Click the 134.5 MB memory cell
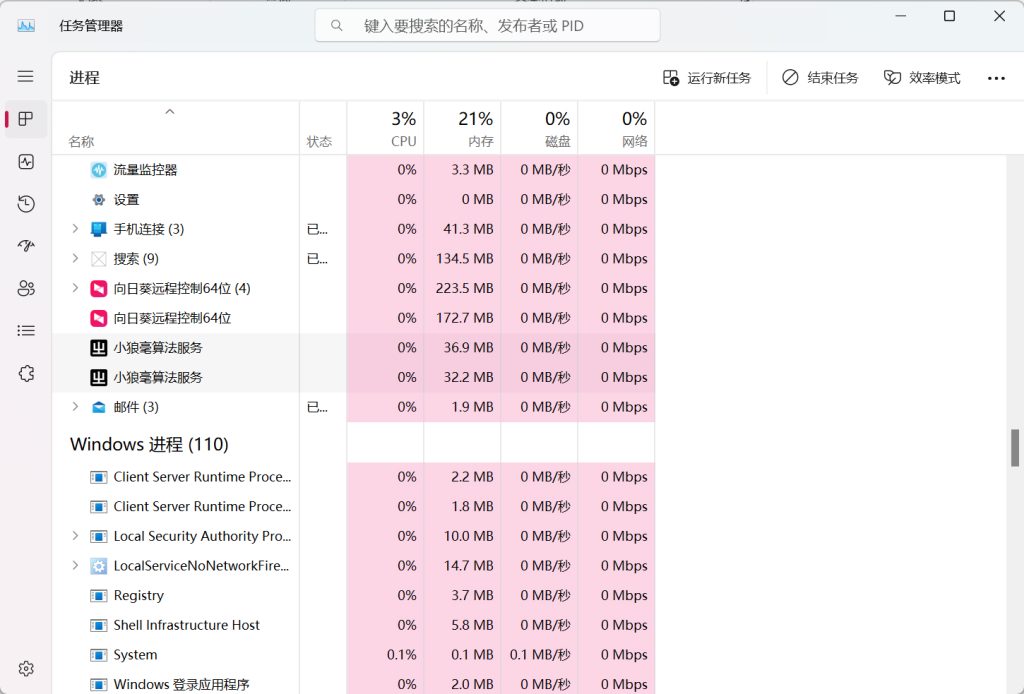1024x694 pixels. click(x=464, y=259)
